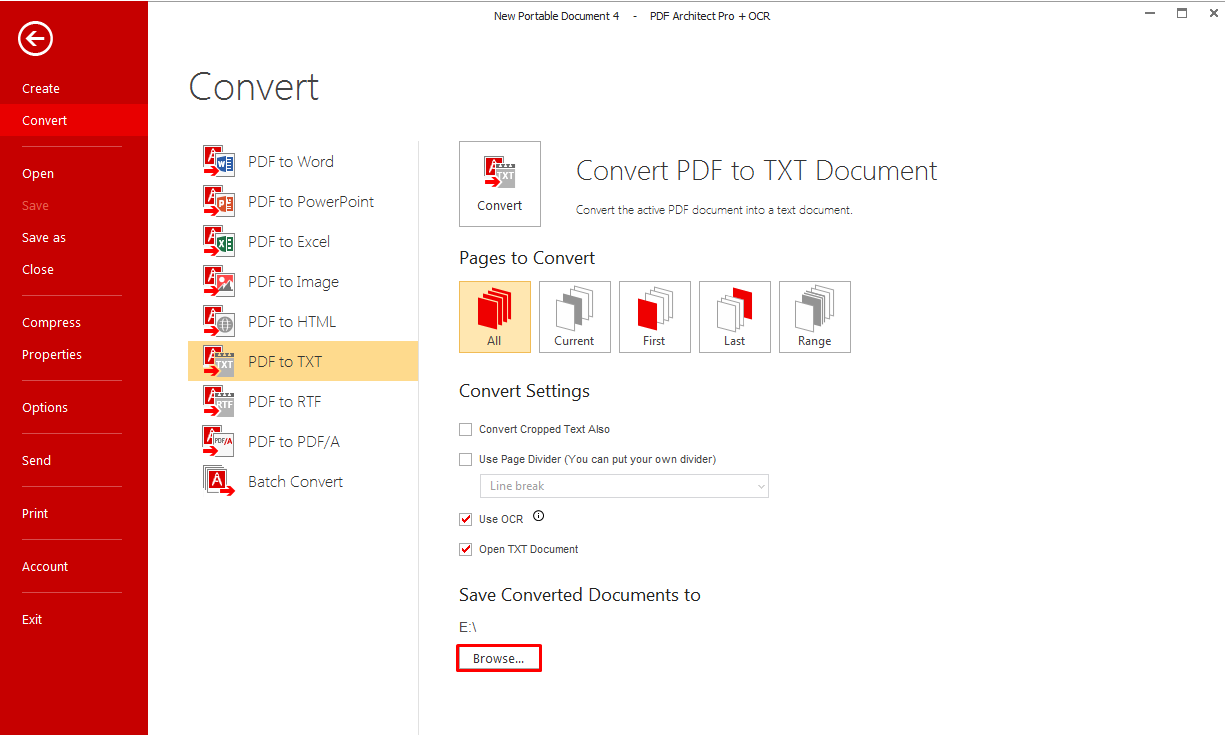Click the Browse... button for the save location

[x=499, y=658]
